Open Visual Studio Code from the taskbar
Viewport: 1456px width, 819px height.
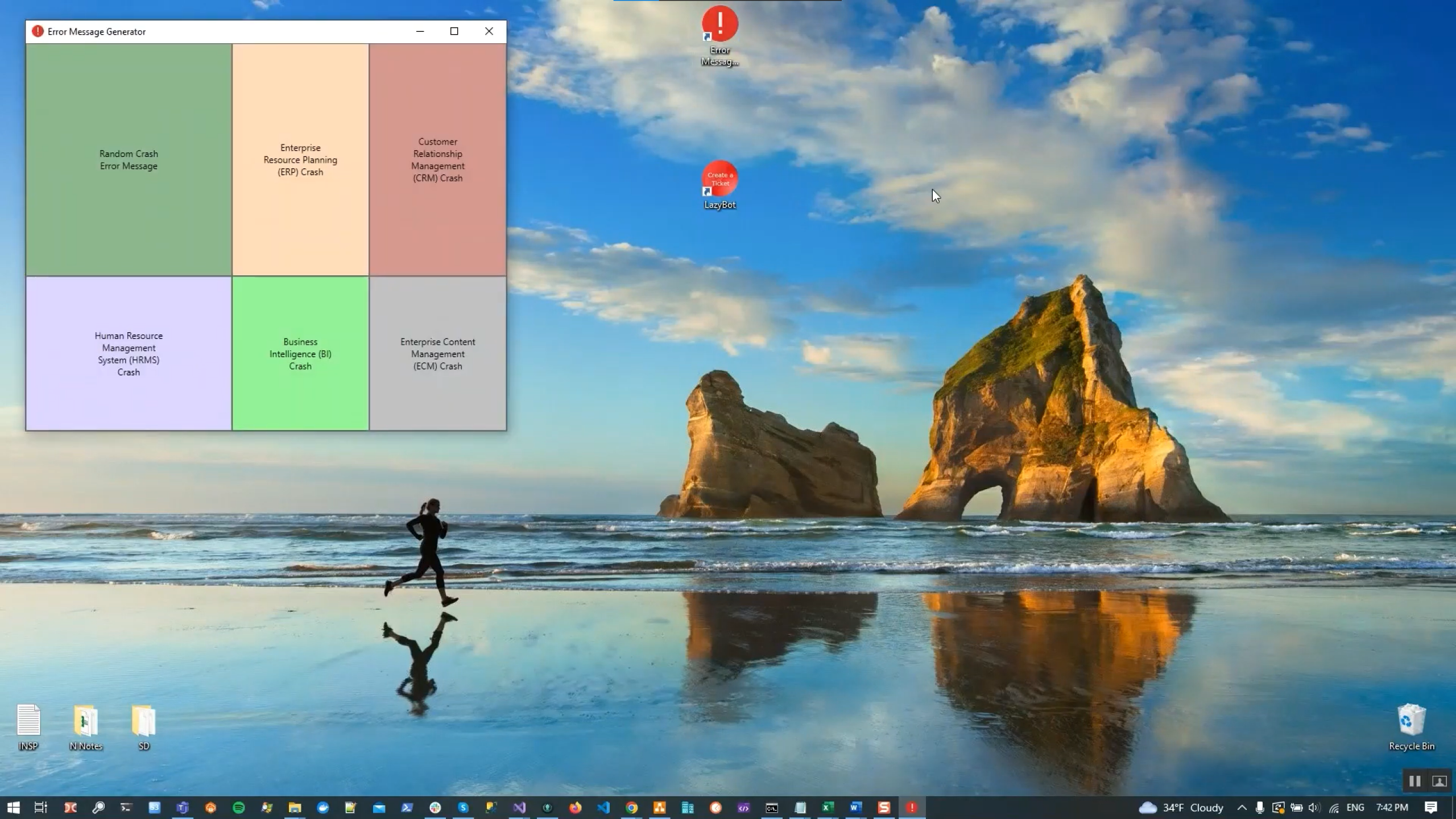[x=603, y=808]
